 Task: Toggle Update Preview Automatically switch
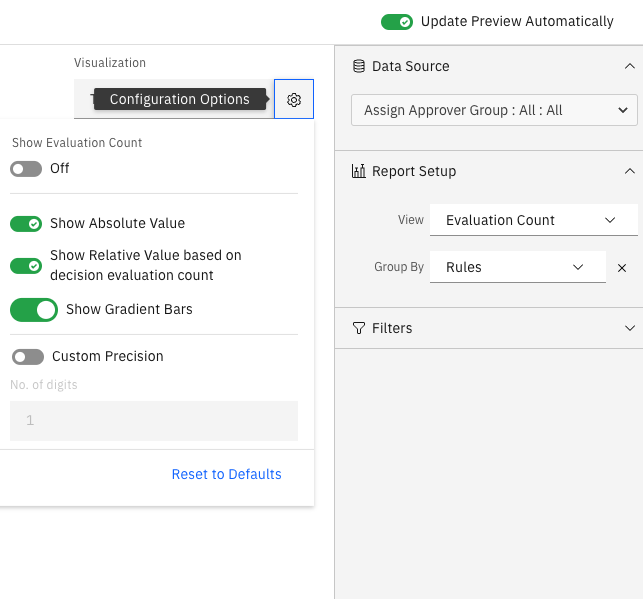click(x=397, y=21)
